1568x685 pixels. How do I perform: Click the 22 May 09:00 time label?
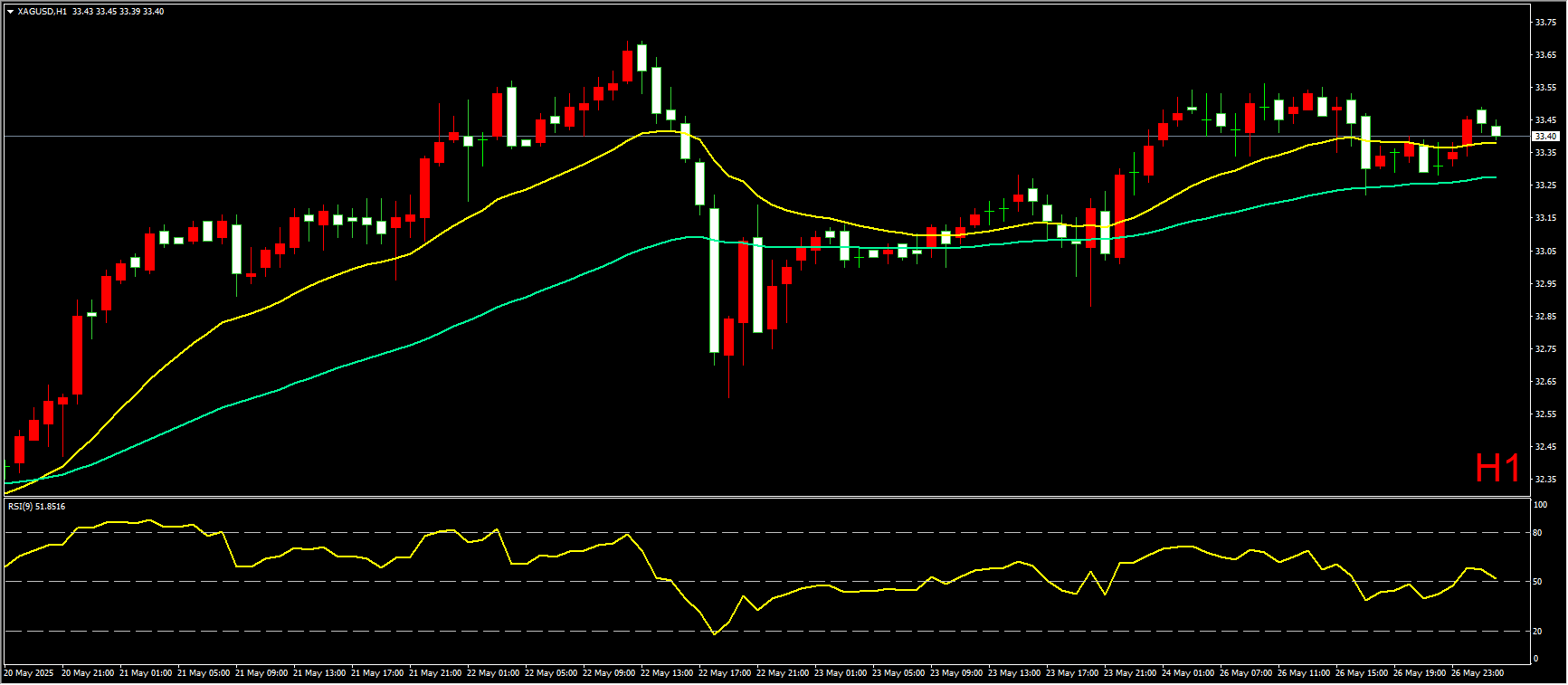click(609, 673)
